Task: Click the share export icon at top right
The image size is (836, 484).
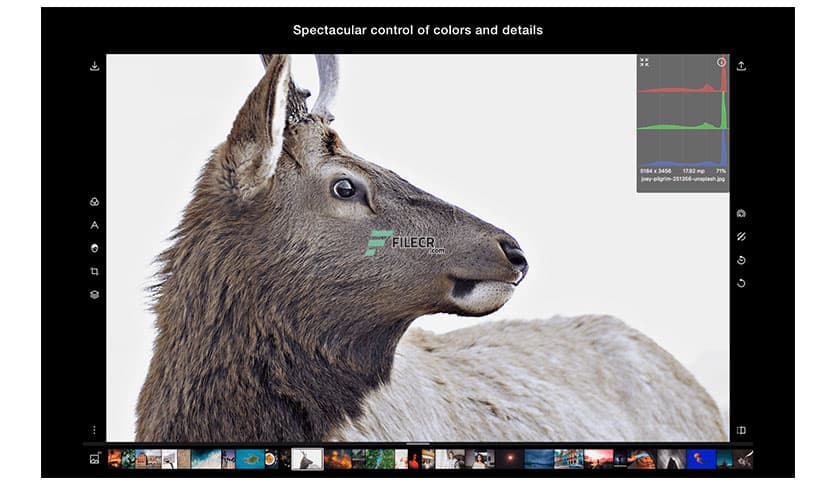Action: [741, 66]
